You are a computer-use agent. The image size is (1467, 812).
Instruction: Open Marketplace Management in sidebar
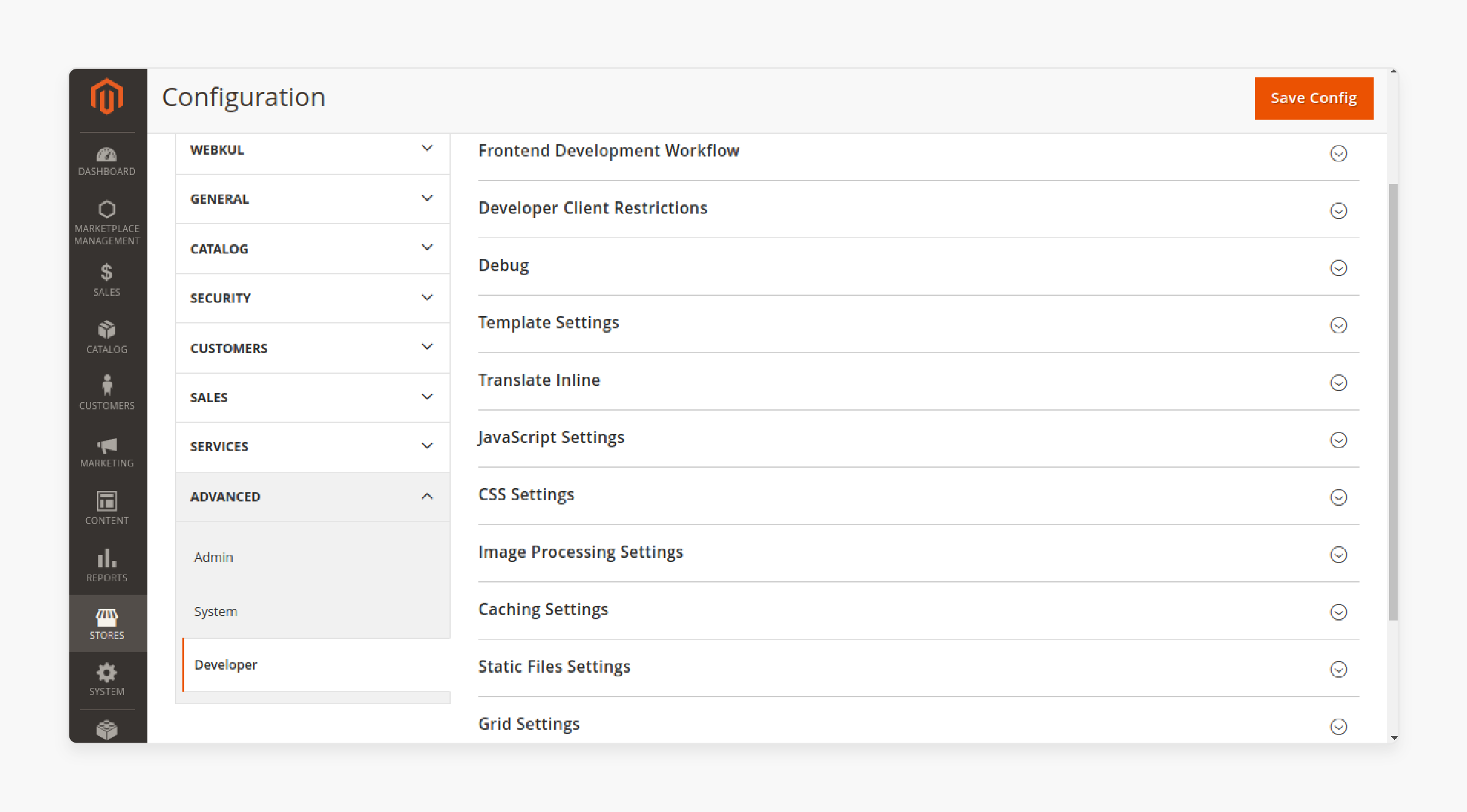click(107, 222)
